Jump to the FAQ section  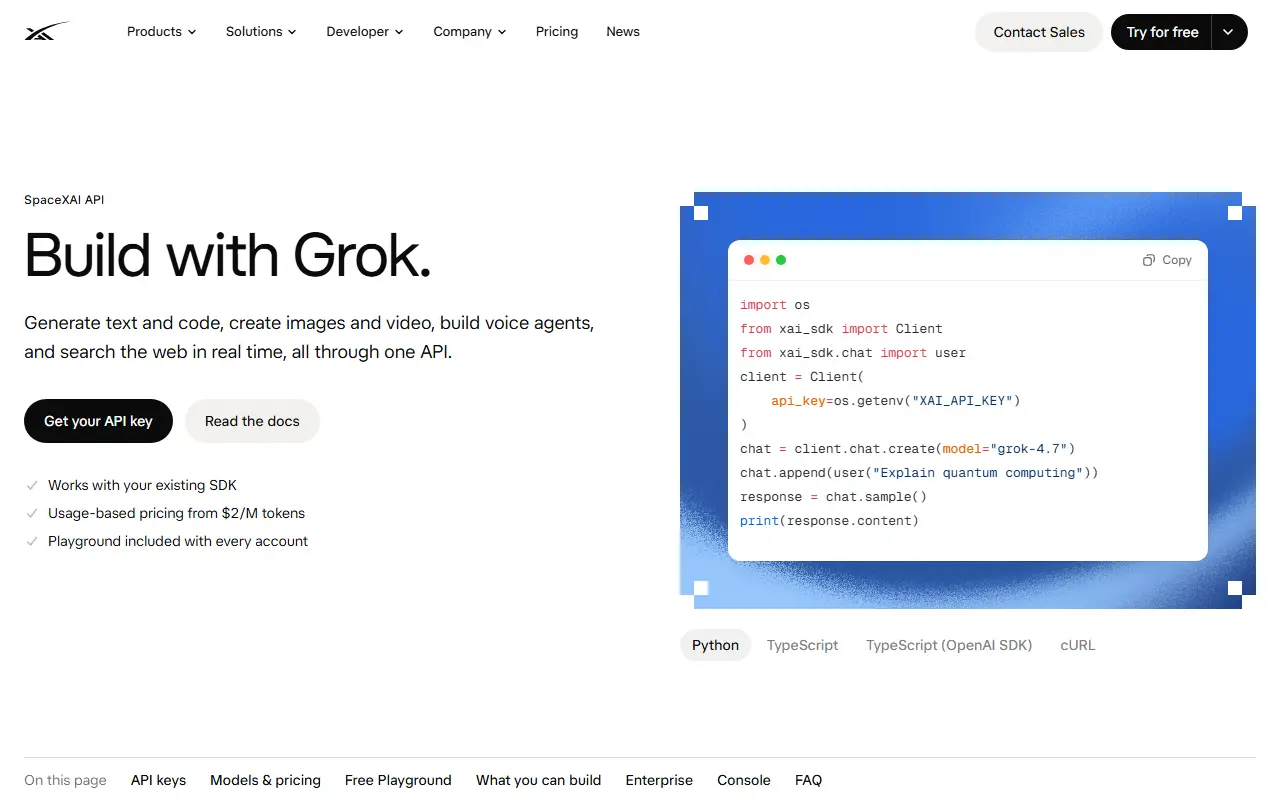point(808,780)
